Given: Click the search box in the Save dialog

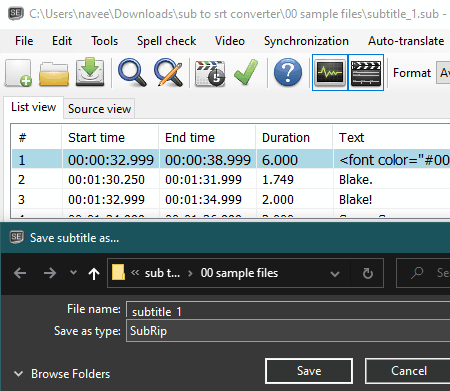Looking at the screenshot, I should [423, 273].
